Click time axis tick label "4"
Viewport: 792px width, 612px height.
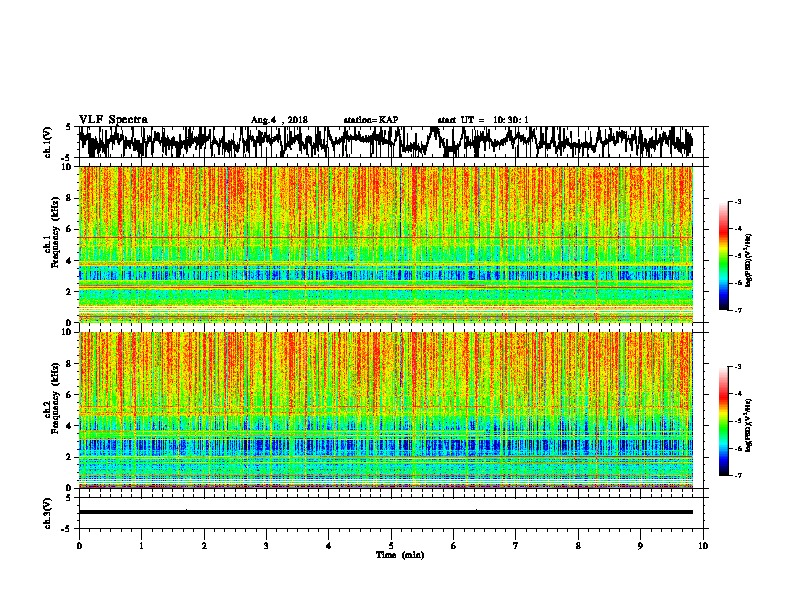tap(329, 546)
